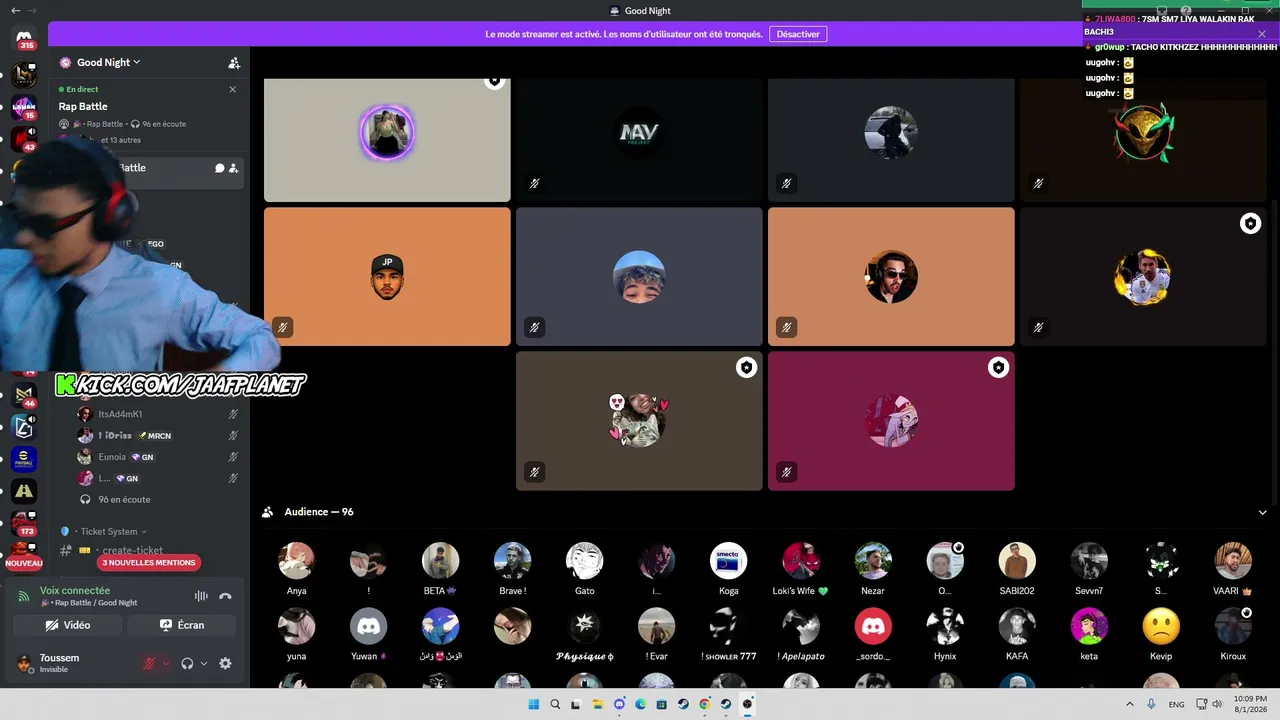Click the name label "Hynix"

pos(945,656)
